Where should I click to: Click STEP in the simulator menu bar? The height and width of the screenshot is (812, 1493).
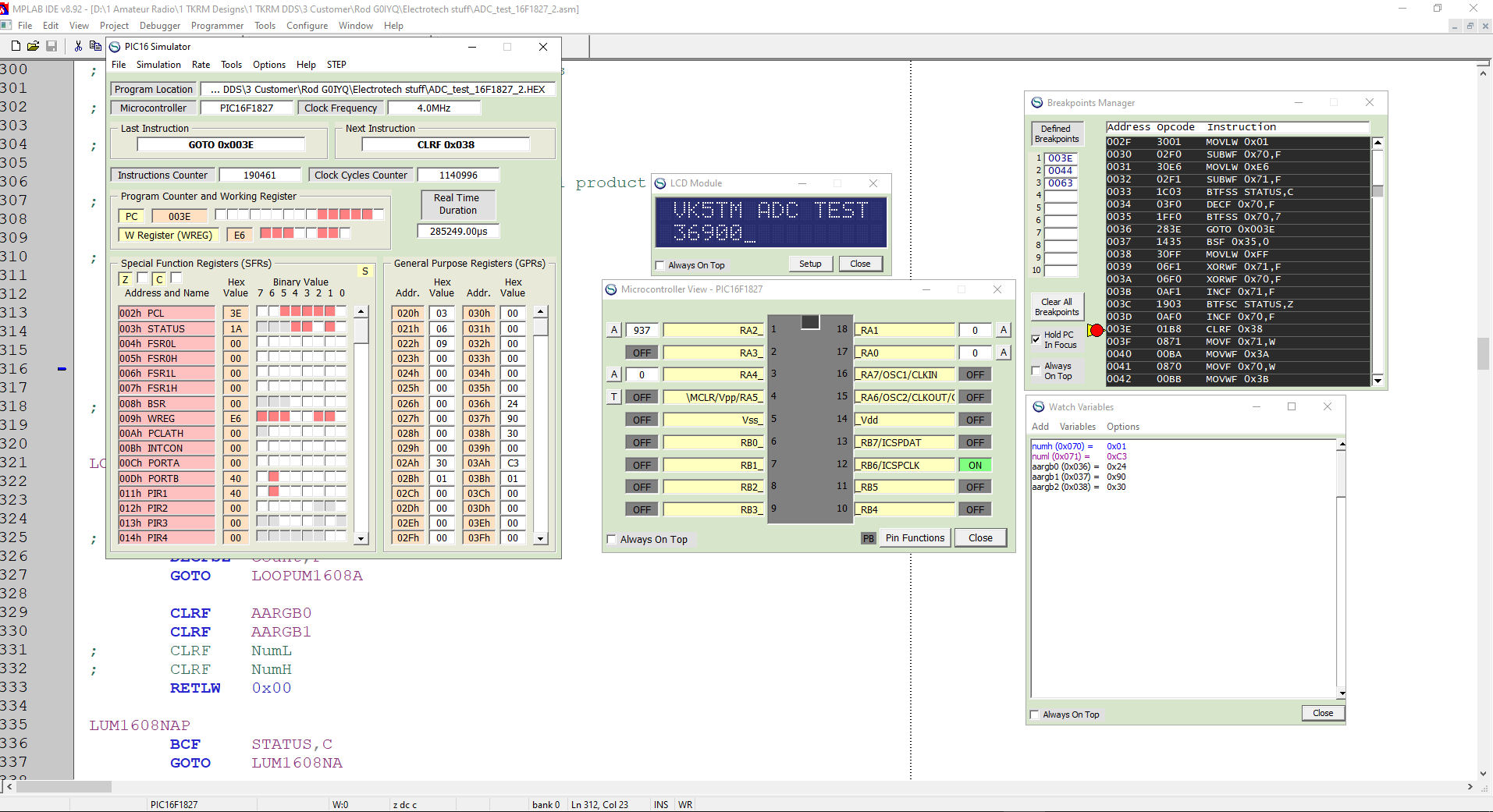[336, 65]
